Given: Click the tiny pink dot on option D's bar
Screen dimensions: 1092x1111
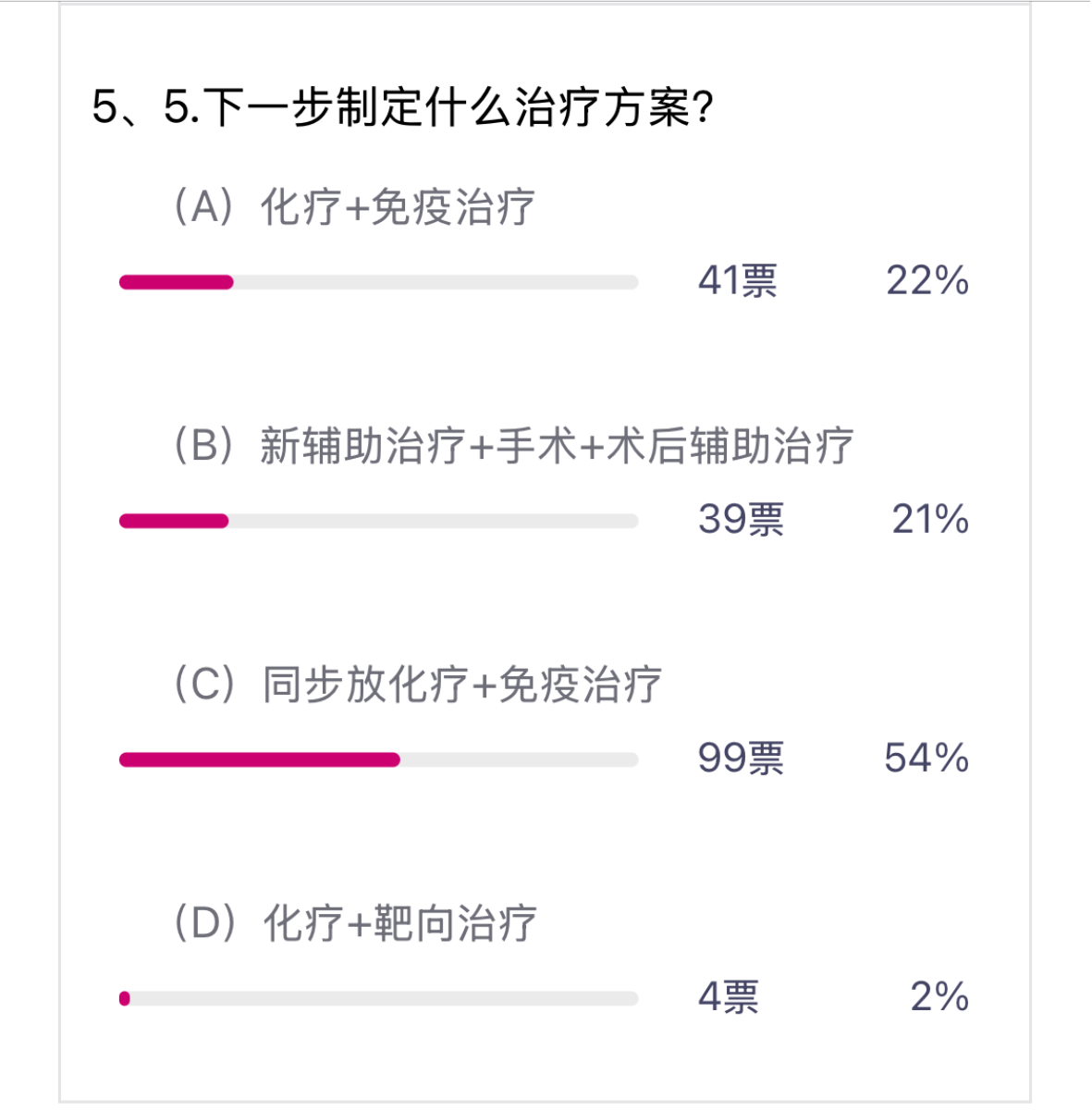Looking at the screenshot, I should point(125,998).
